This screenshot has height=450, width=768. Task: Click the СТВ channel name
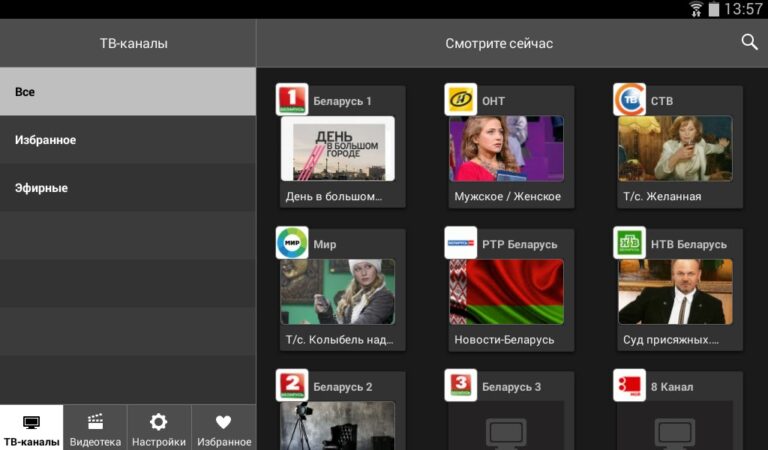click(x=662, y=101)
